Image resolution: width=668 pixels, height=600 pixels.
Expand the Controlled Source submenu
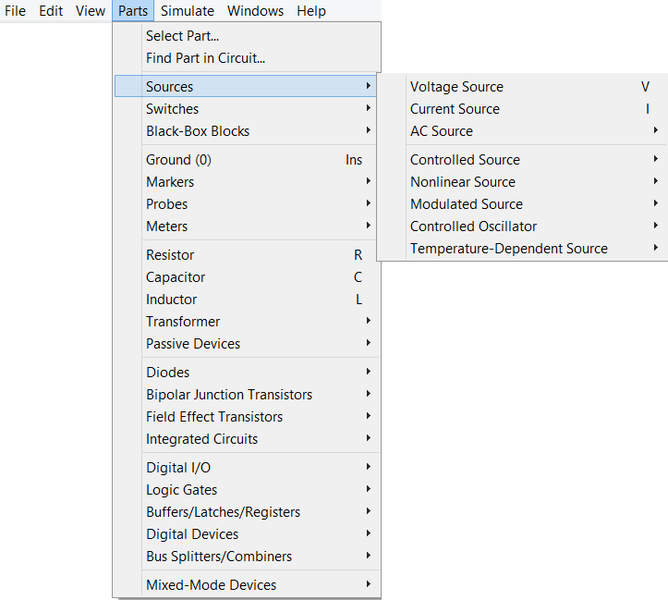point(464,160)
